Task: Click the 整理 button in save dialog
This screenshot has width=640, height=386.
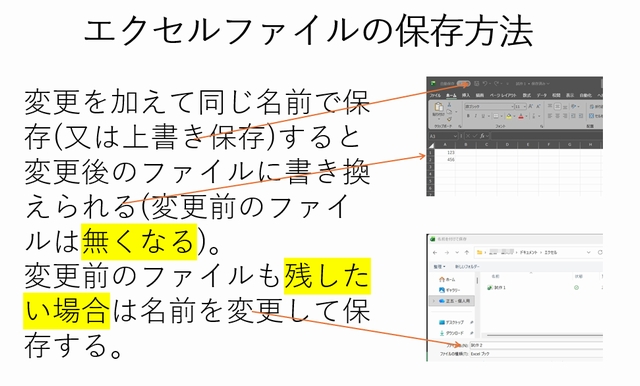Action: [439, 266]
